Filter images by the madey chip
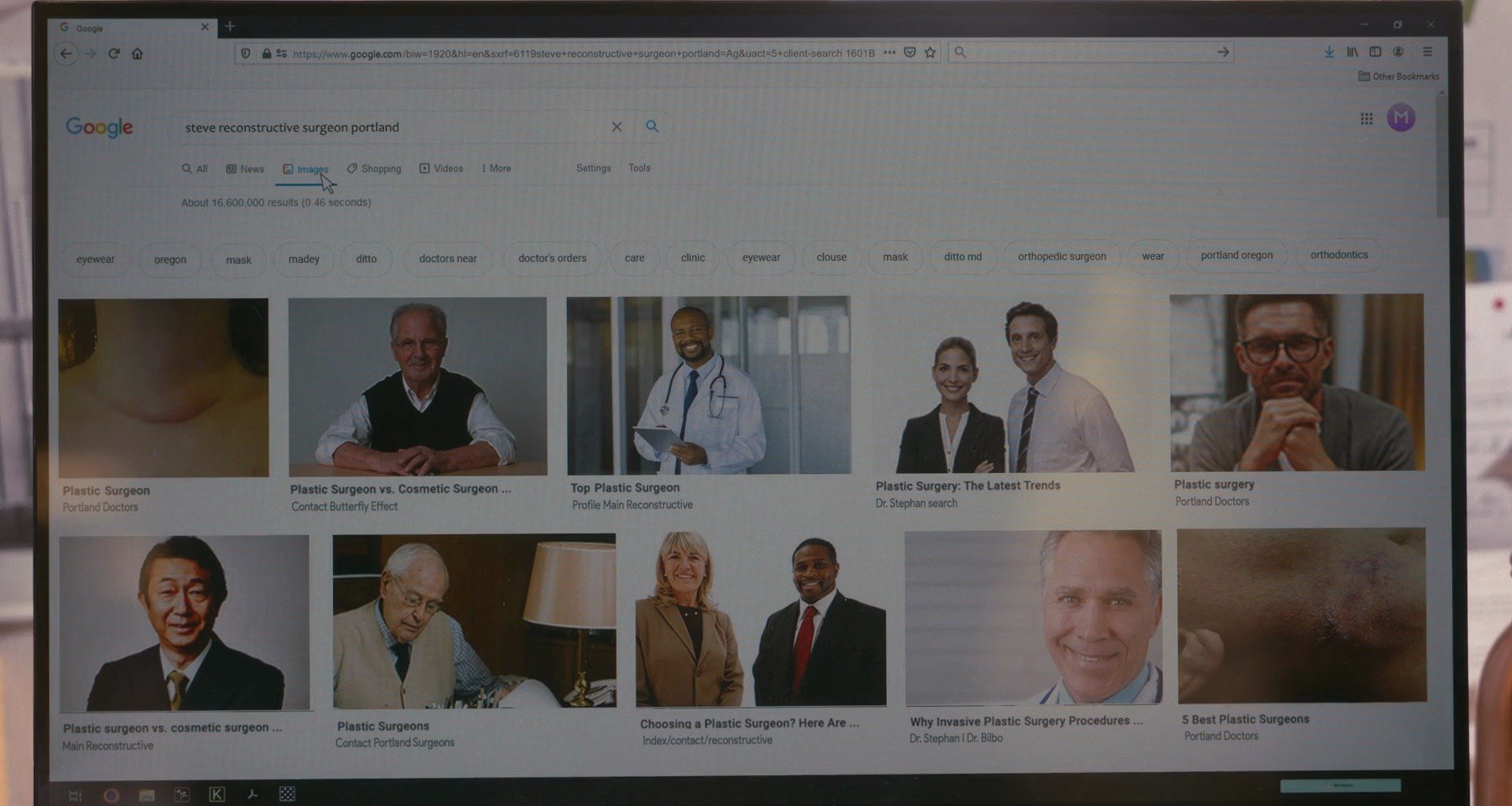1512x806 pixels. click(304, 259)
